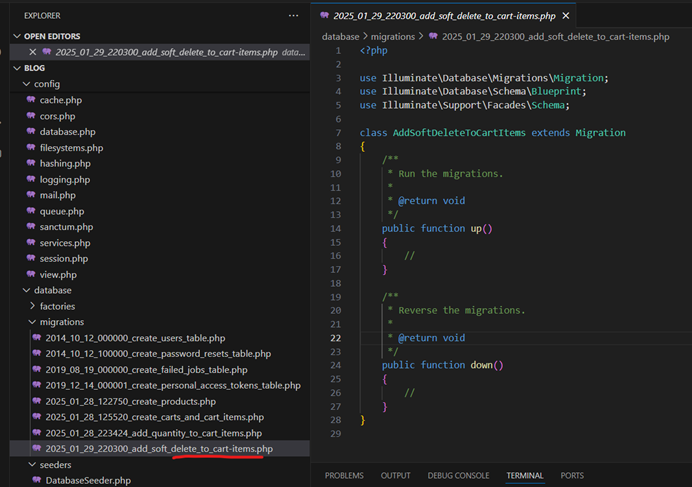This screenshot has width=692, height=487.
Task: Click the PHP icon beside sanctum.php
Action: [31, 227]
